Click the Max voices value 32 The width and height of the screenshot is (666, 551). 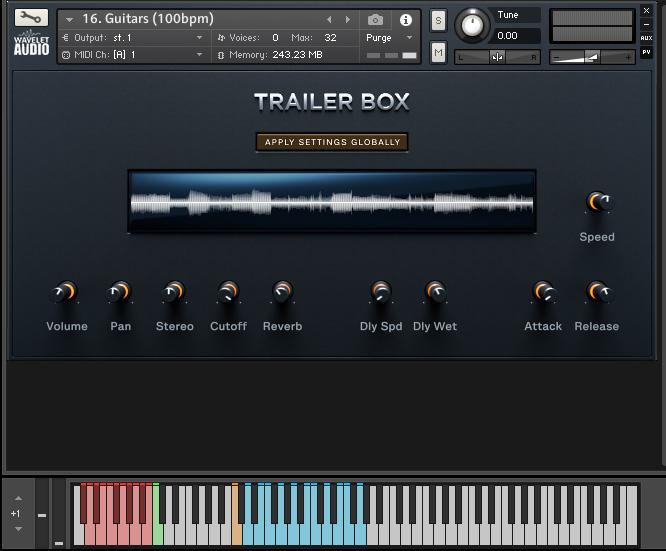pyautogui.click(x=330, y=38)
